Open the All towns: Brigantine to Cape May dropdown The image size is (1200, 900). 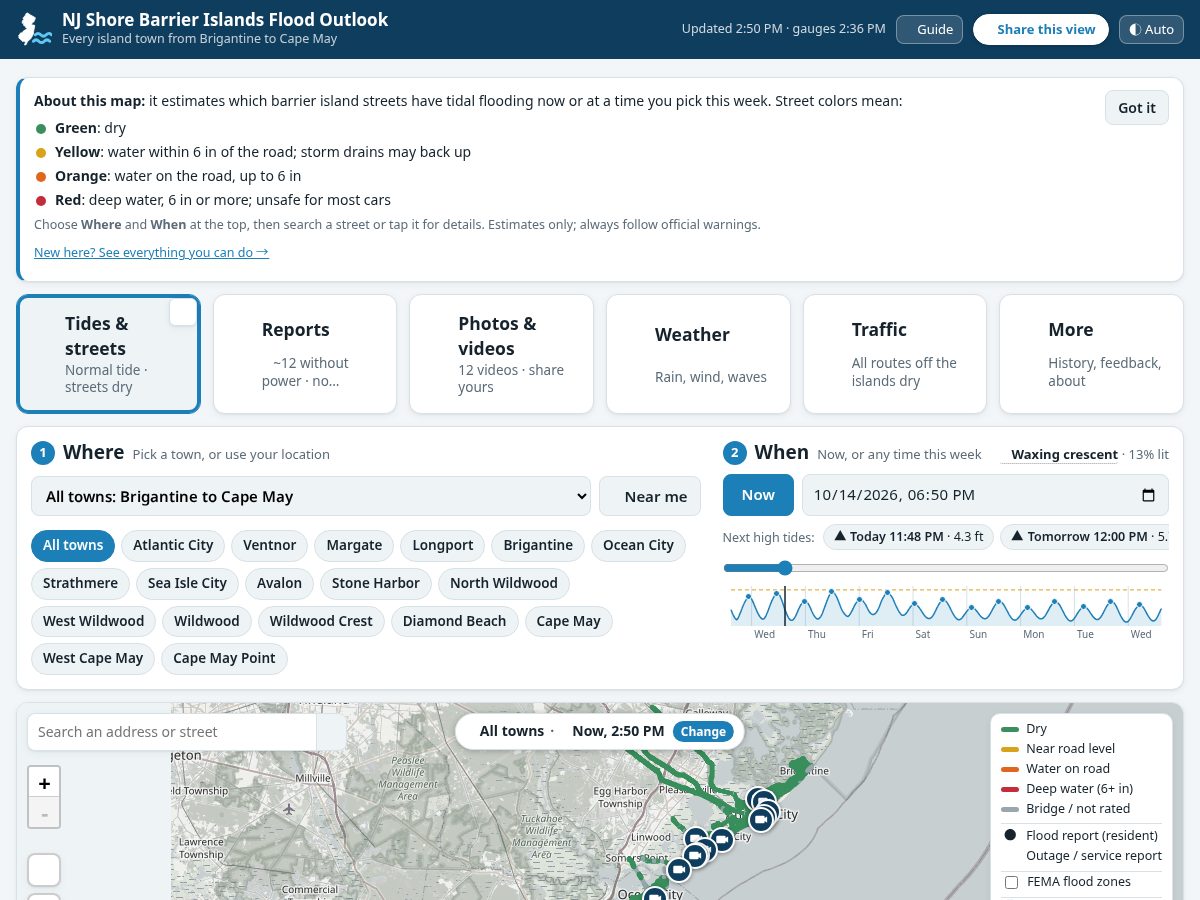pos(311,496)
